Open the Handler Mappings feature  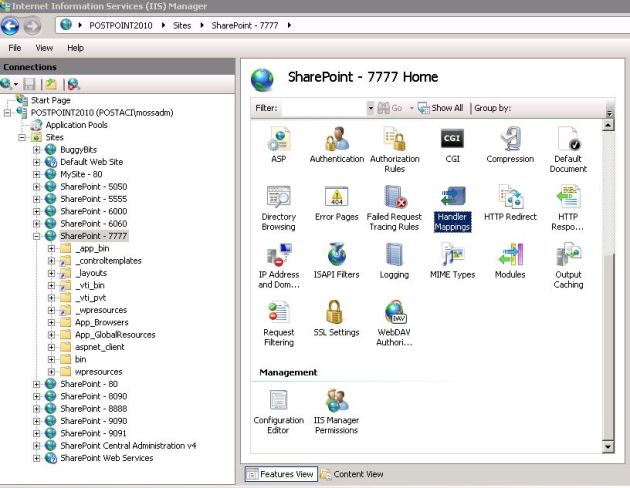pyautogui.click(x=453, y=197)
